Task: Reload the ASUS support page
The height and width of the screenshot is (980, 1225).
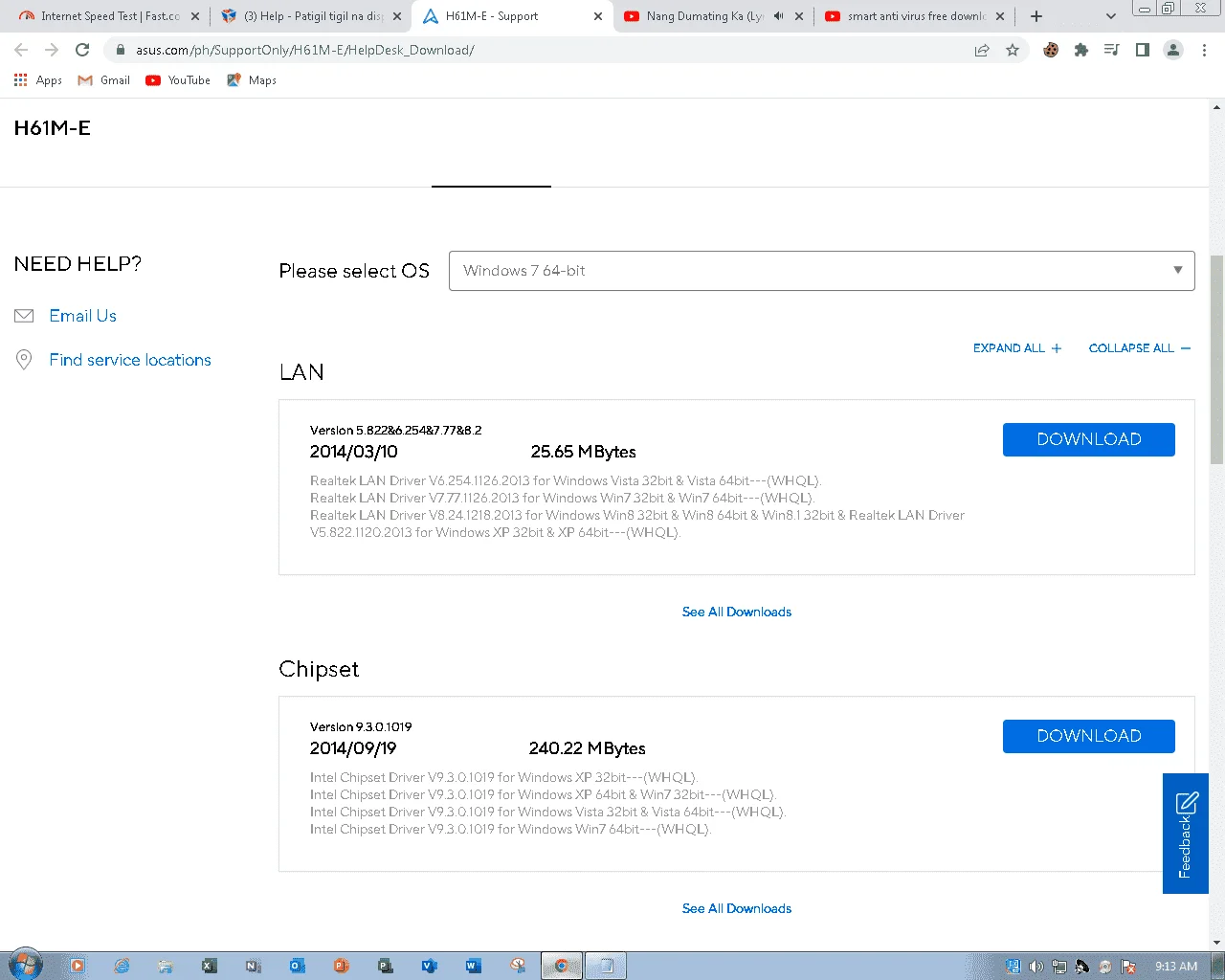Action: [x=82, y=50]
